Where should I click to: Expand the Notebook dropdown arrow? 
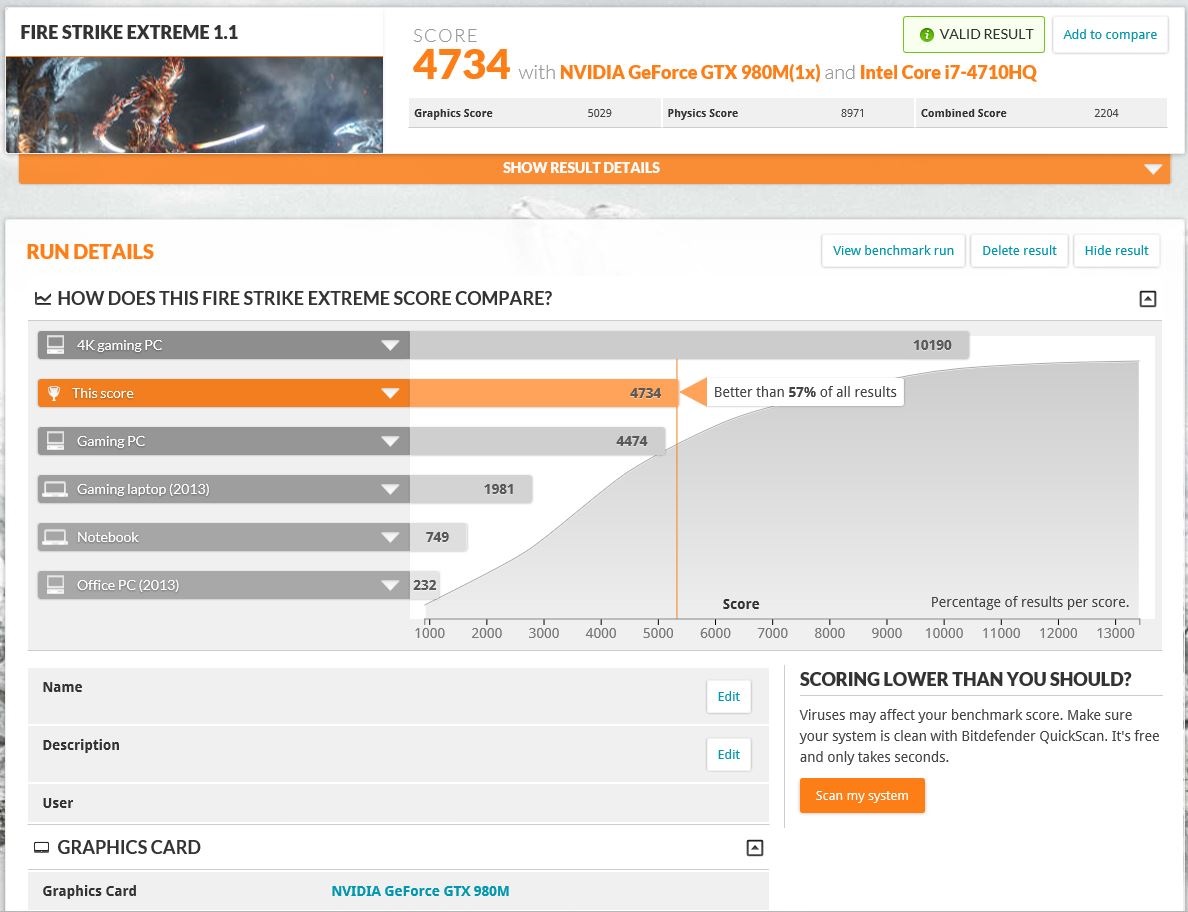(390, 538)
